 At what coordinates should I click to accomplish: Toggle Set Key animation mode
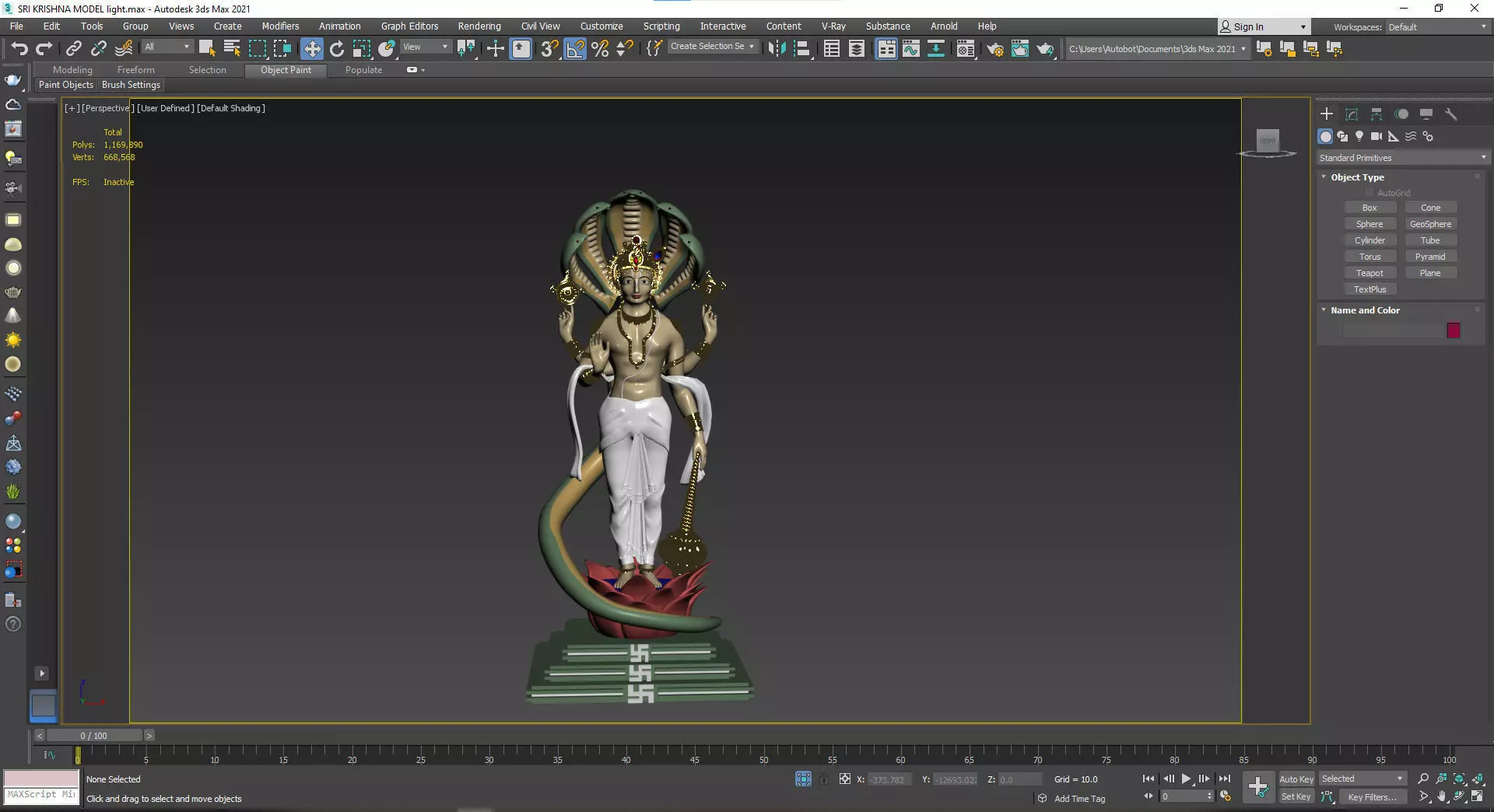click(x=1296, y=796)
